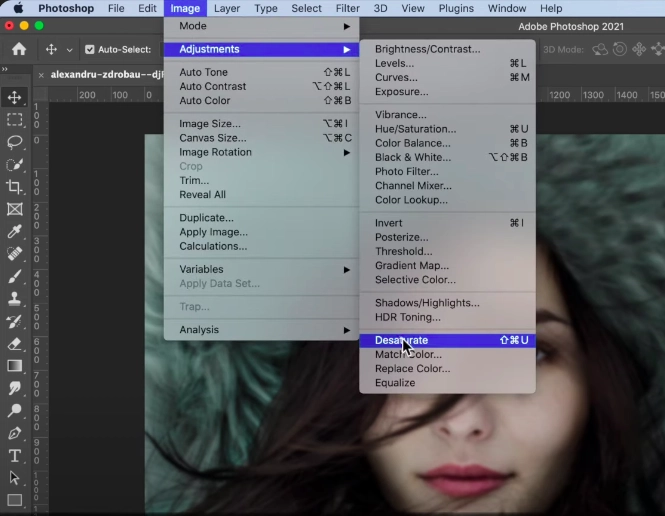Toggle the Auto-Select checkbox
The image size is (665, 516).
pyautogui.click(x=90, y=50)
